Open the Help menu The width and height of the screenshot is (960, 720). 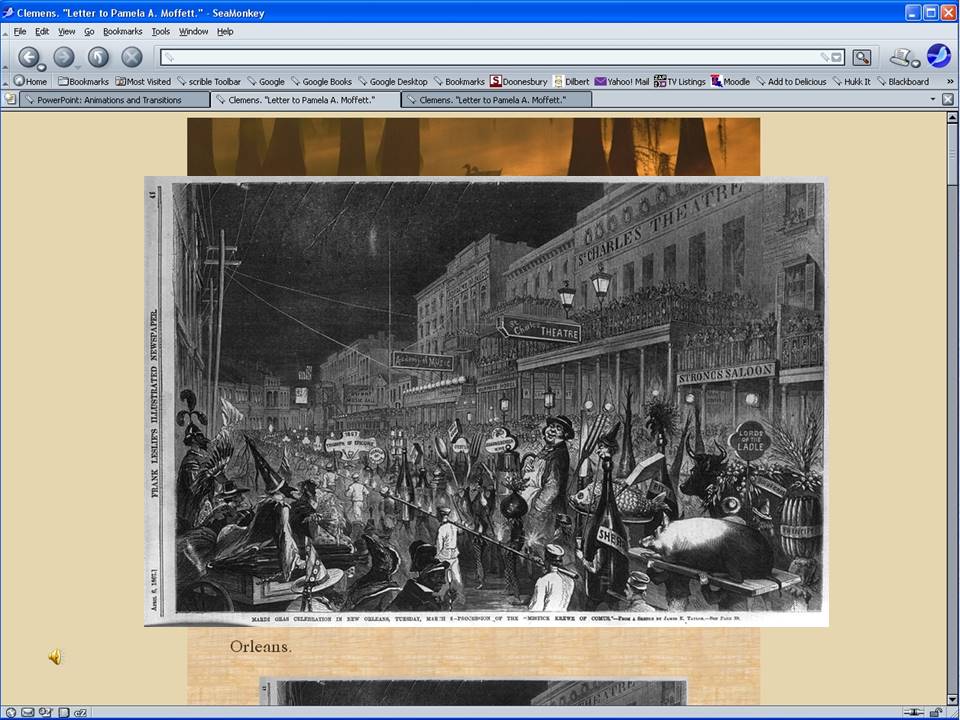[x=225, y=31]
